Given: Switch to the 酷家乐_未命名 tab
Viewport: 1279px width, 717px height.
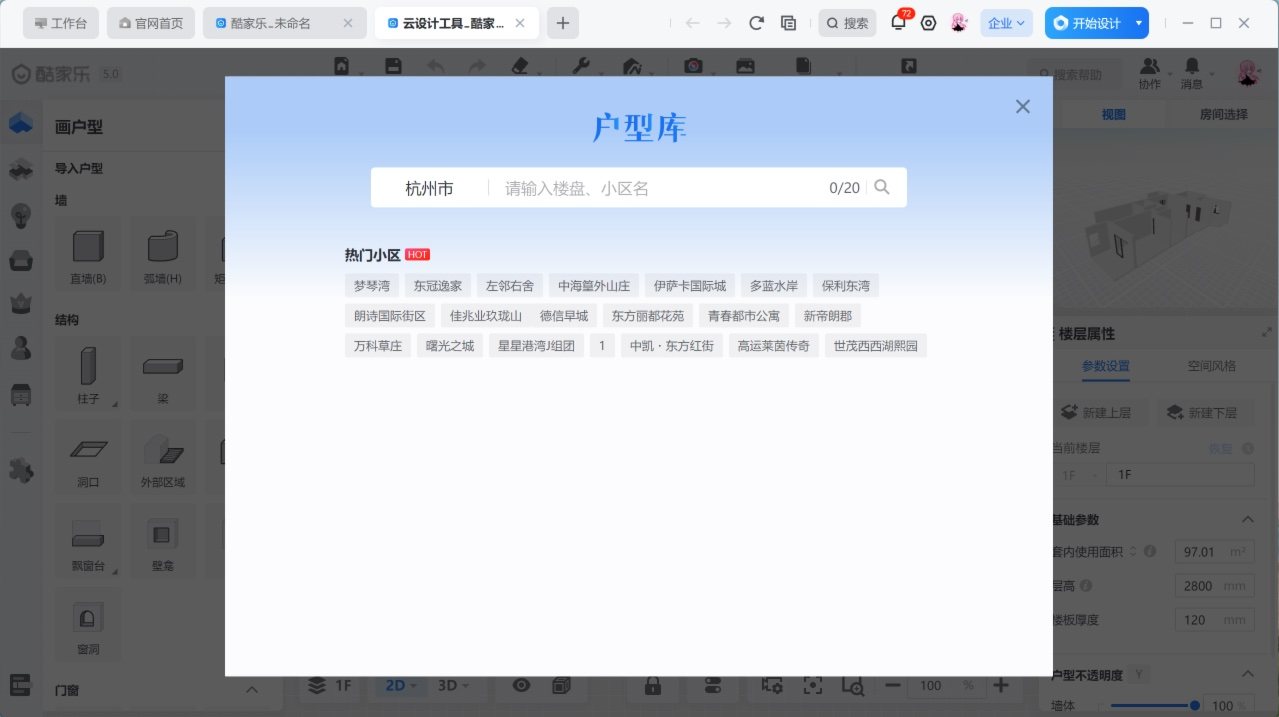Looking at the screenshot, I should pyautogui.click(x=285, y=23).
